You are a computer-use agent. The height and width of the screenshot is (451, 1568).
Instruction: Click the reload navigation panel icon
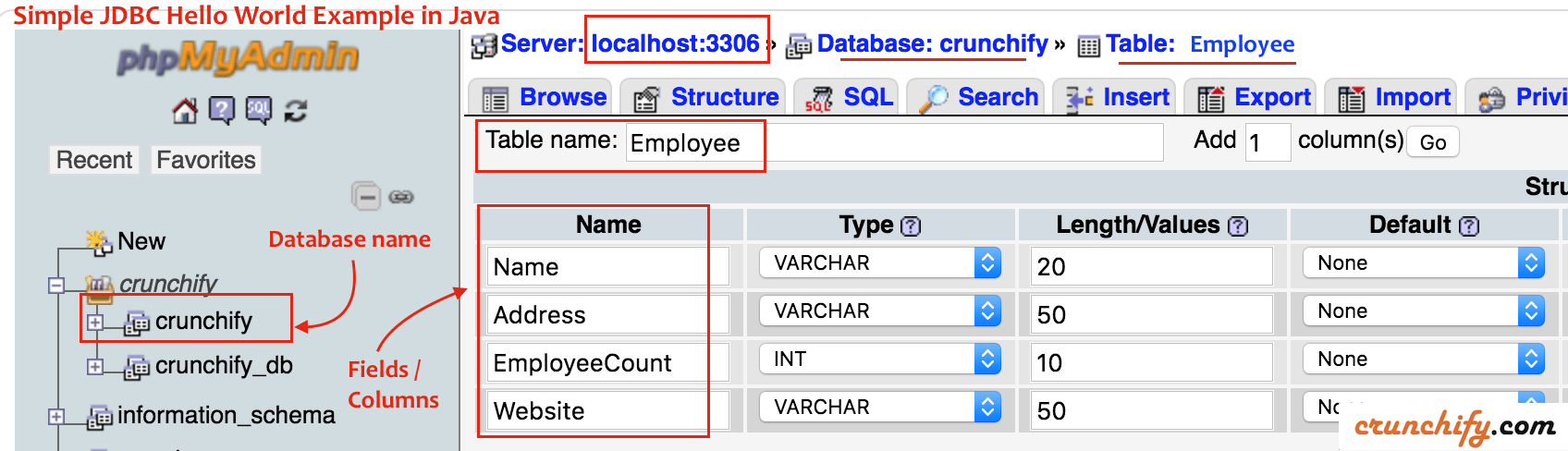296,111
